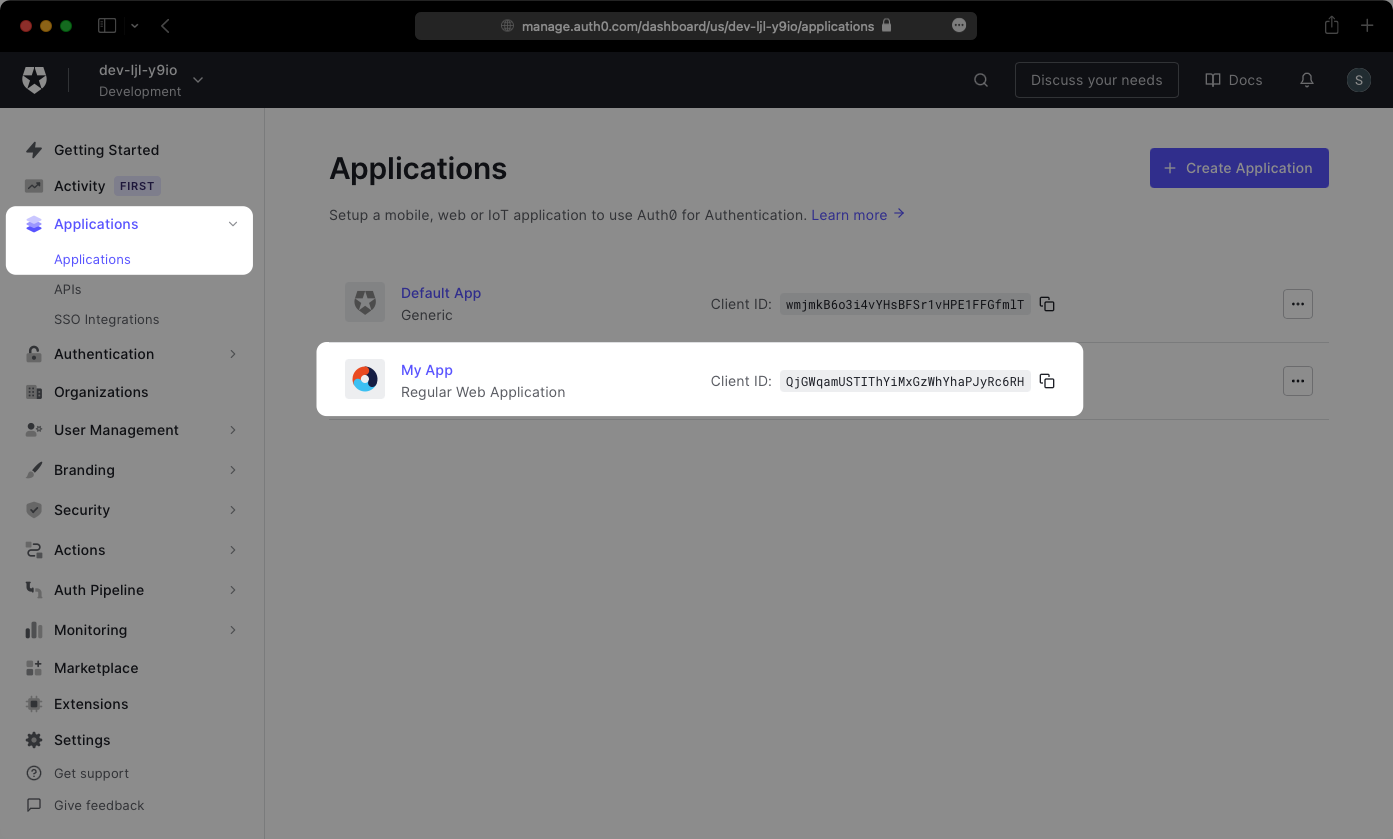
Task: Open the Extensions section
Action: [90, 704]
